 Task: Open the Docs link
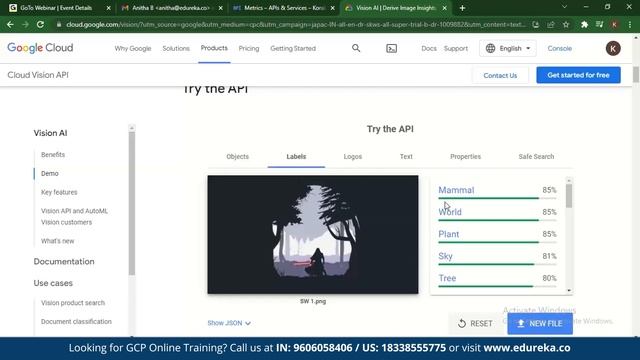[429, 48]
